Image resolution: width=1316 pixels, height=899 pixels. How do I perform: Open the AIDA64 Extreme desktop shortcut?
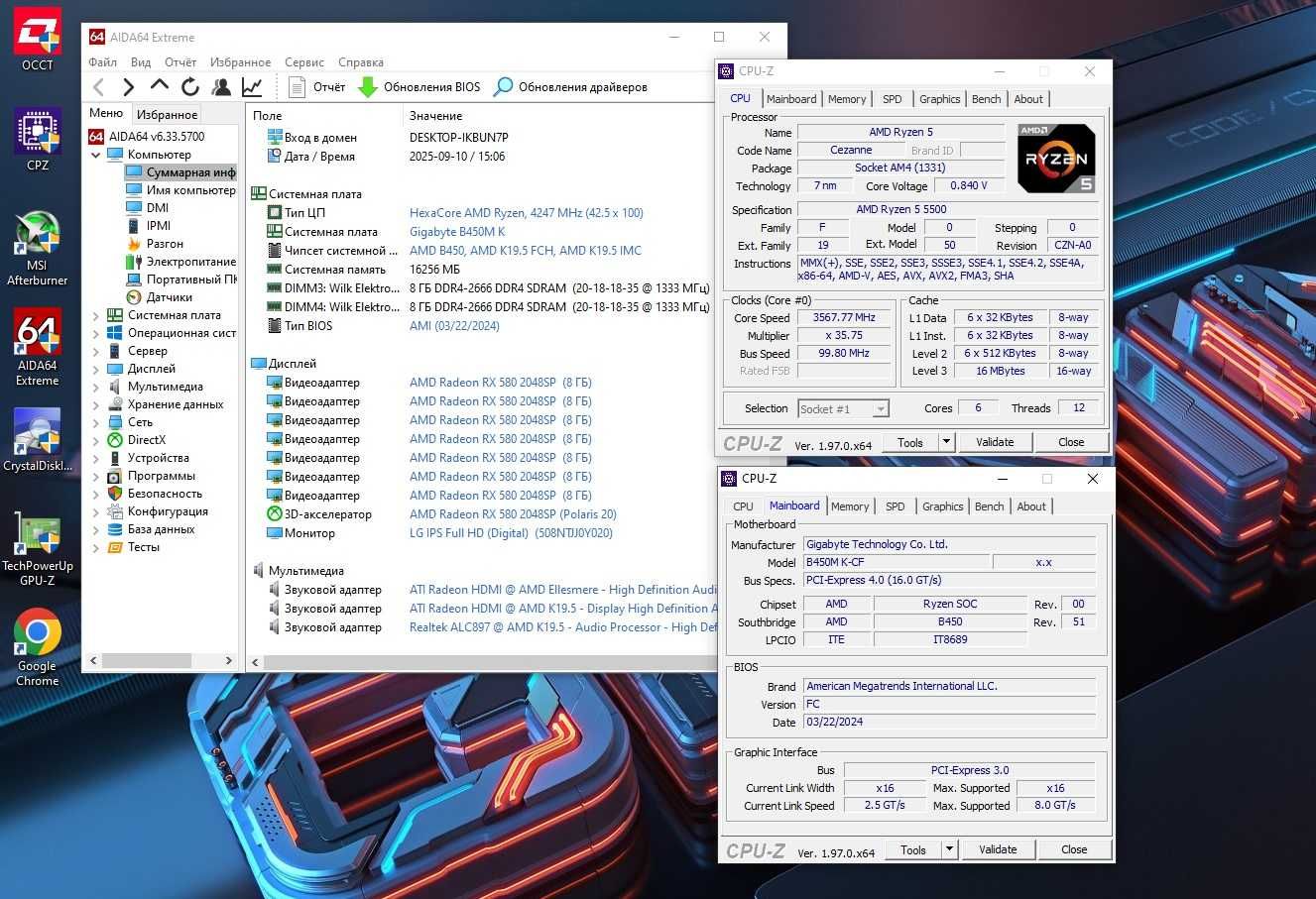coord(38,347)
